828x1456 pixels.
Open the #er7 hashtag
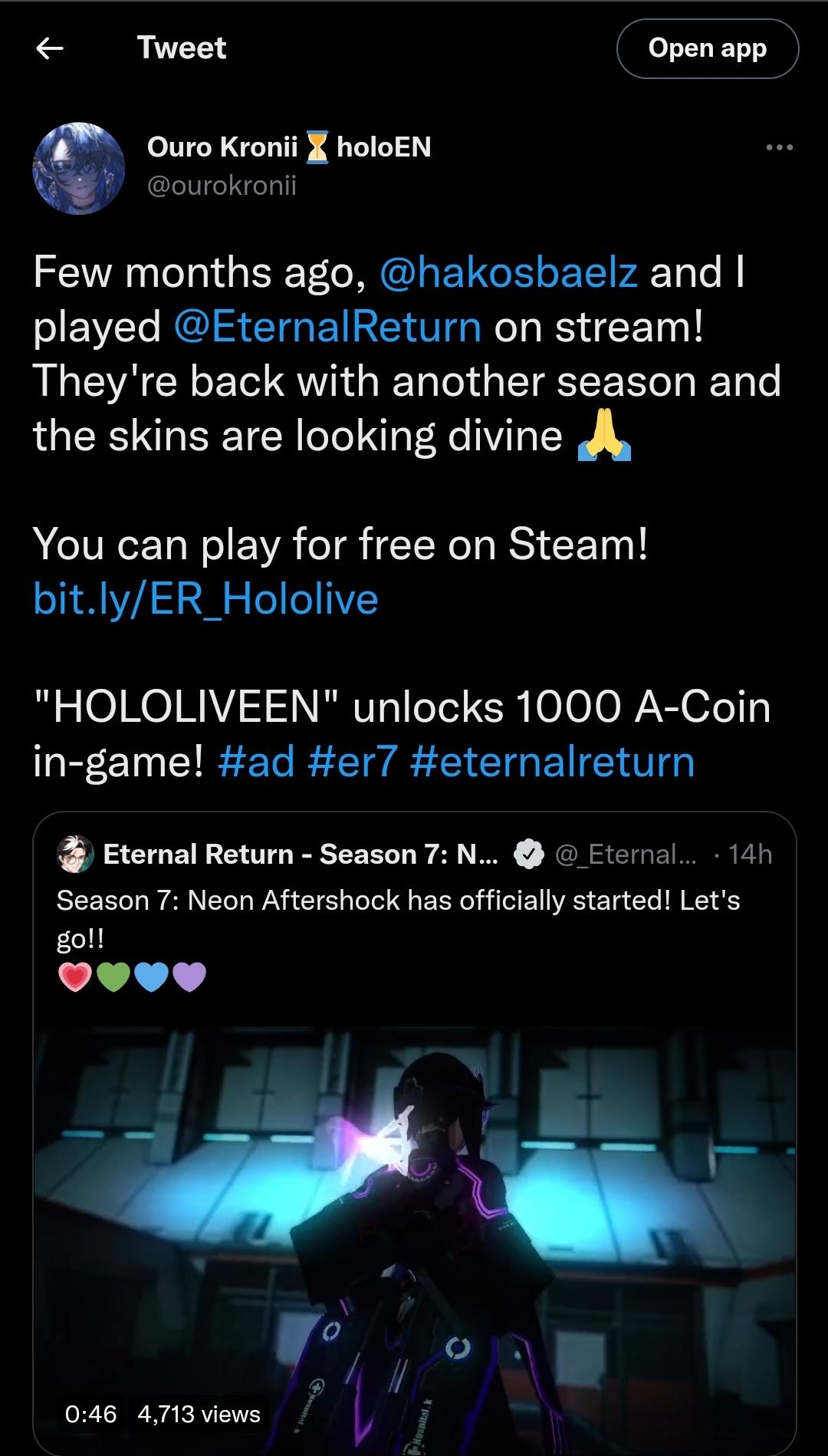(353, 761)
